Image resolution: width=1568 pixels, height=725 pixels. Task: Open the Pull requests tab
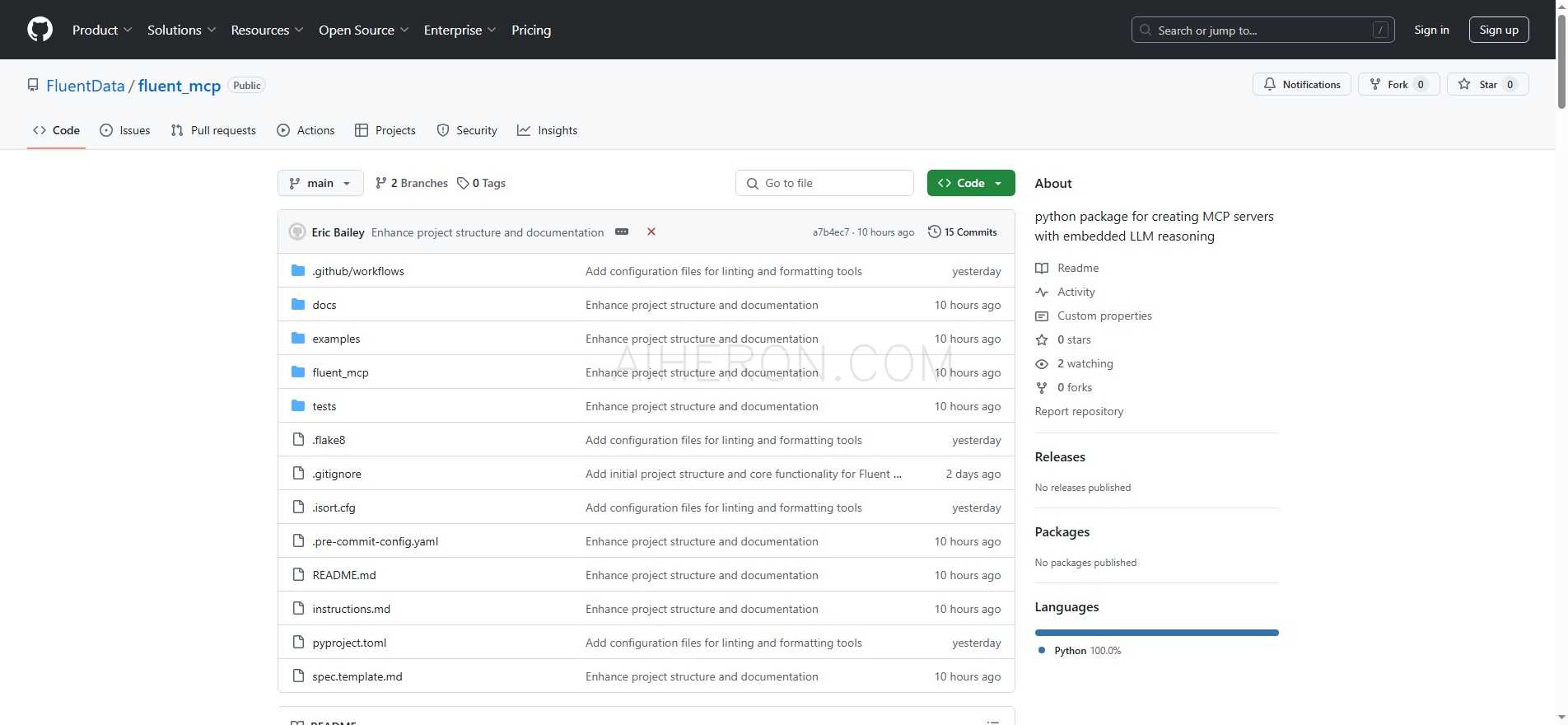pos(213,130)
